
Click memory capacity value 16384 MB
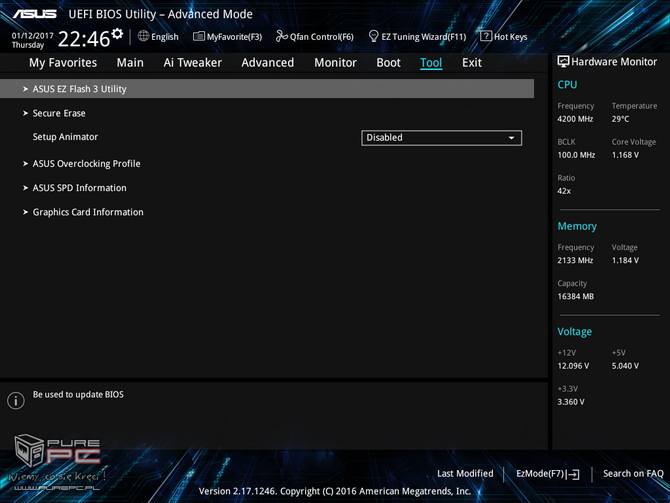click(x=576, y=296)
